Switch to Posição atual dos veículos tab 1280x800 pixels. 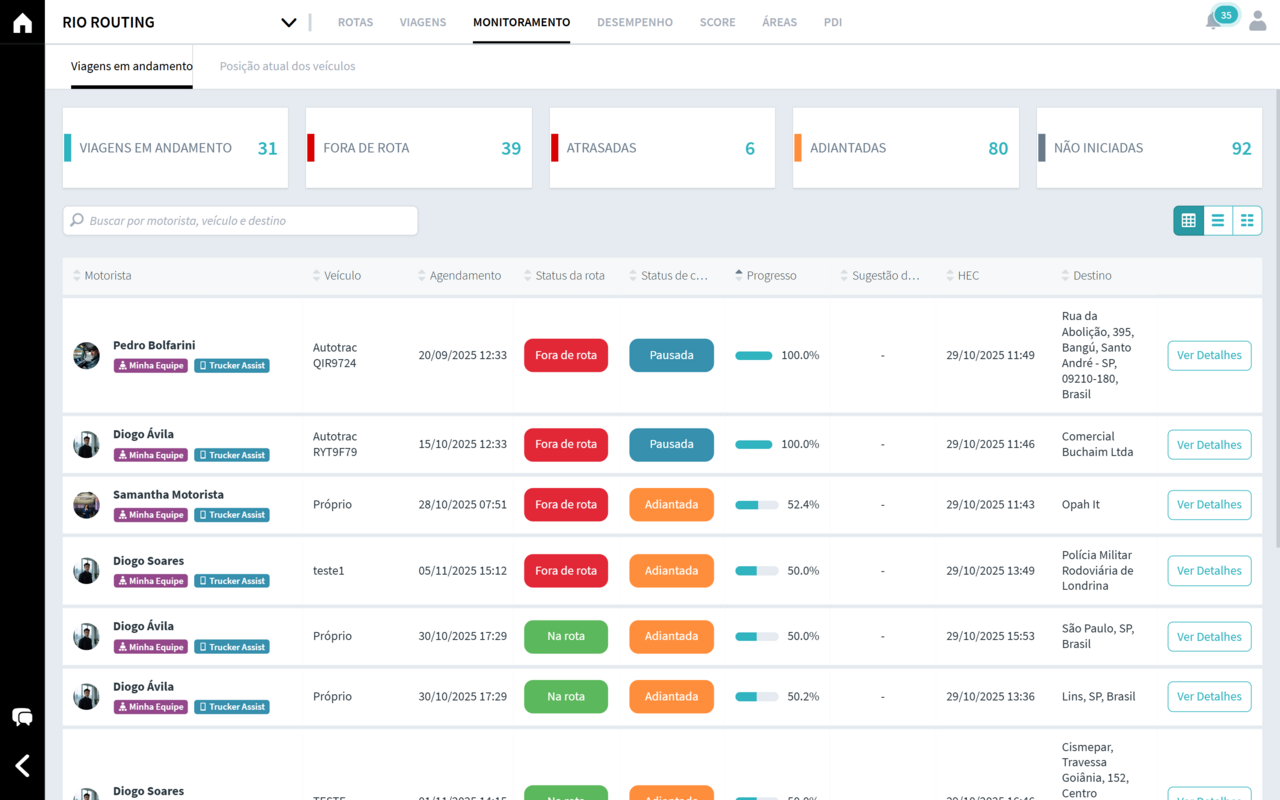click(x=287, y=66)
